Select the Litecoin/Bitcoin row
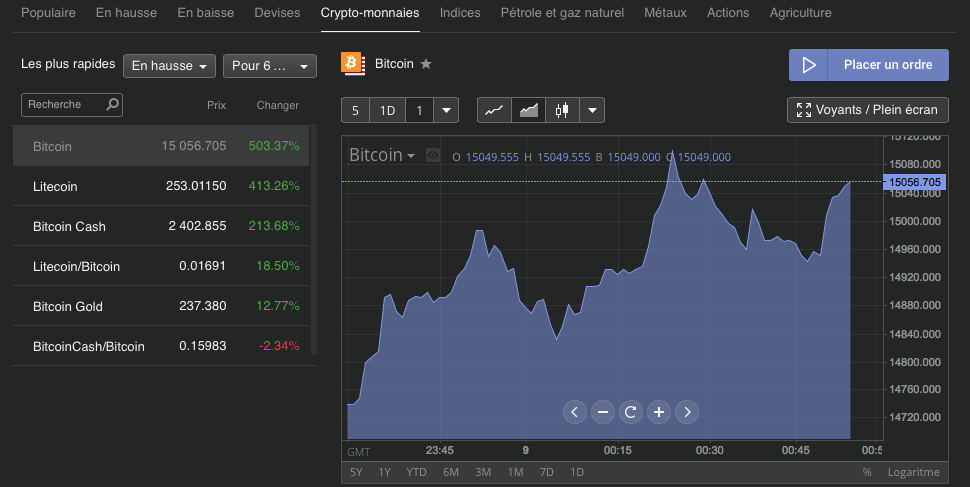This screenshot has height=487, width=970. (x=161, y=266)
